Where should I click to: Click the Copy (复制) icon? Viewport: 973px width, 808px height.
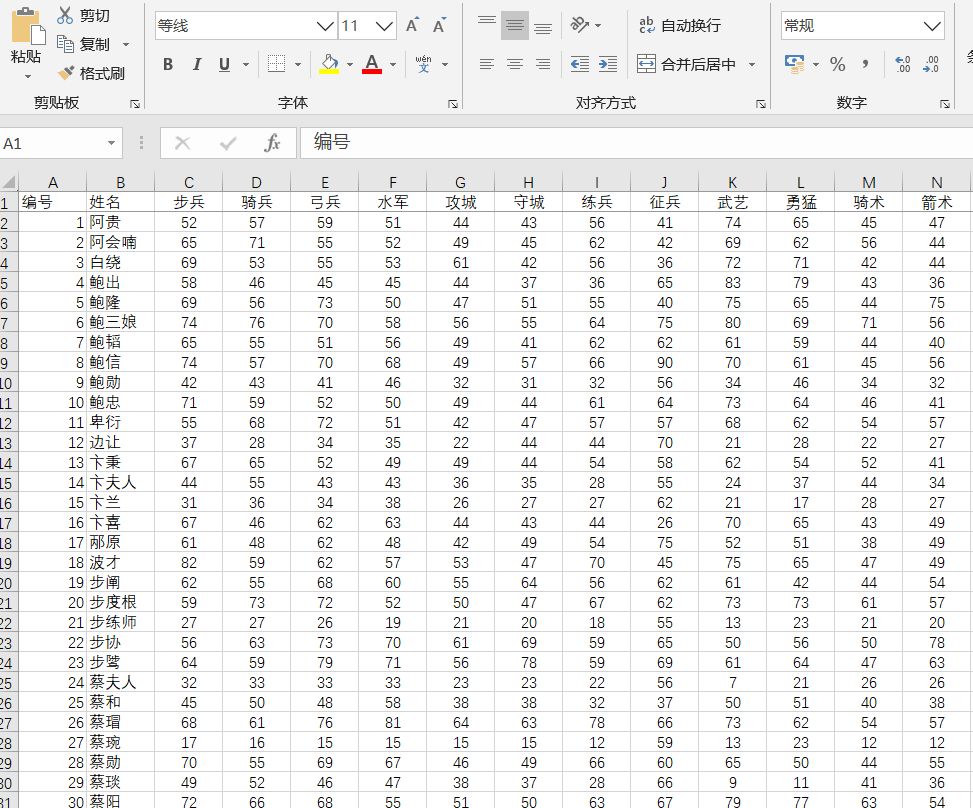coord(65,44)
